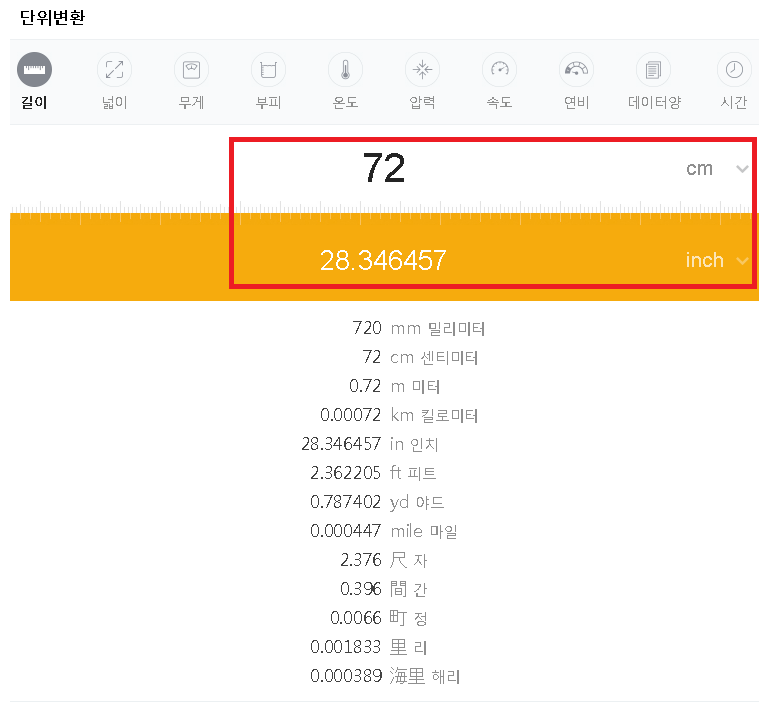Select the 28.346457 in 인치 row
Viewport: 759px width, 706px height.
point(370,444)
